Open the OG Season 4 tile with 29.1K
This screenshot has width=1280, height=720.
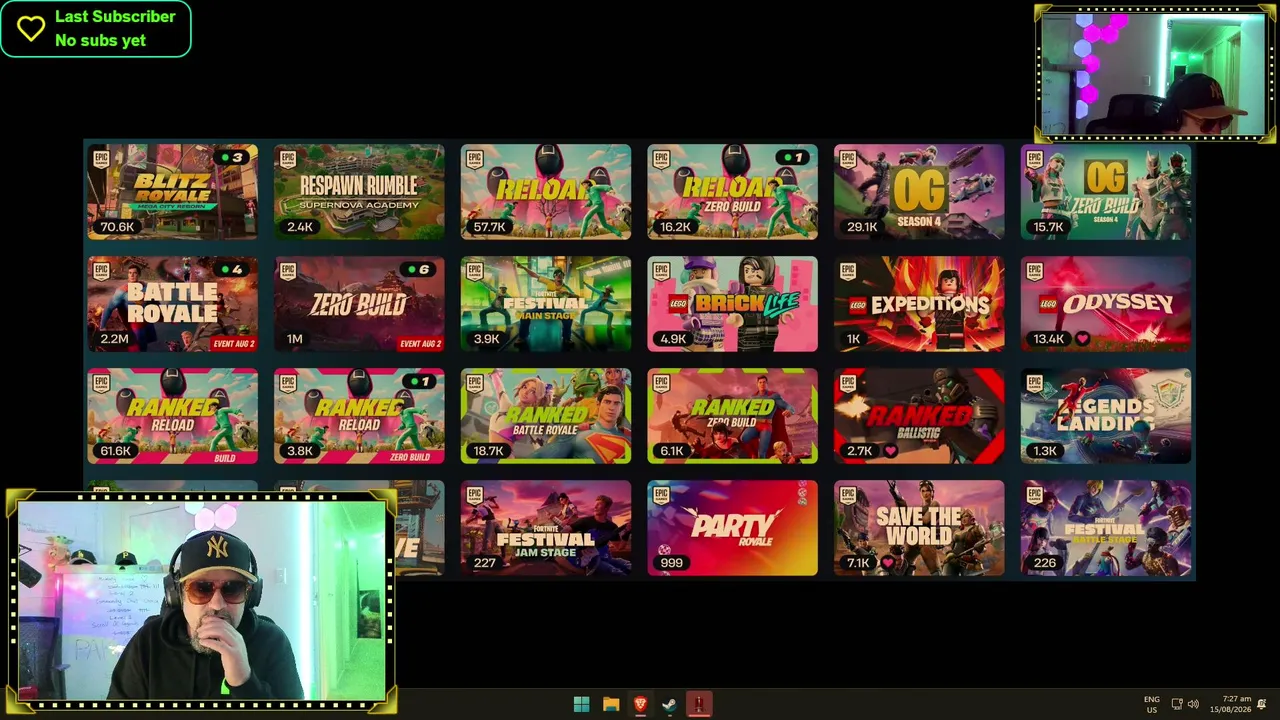tap(919, 192)
